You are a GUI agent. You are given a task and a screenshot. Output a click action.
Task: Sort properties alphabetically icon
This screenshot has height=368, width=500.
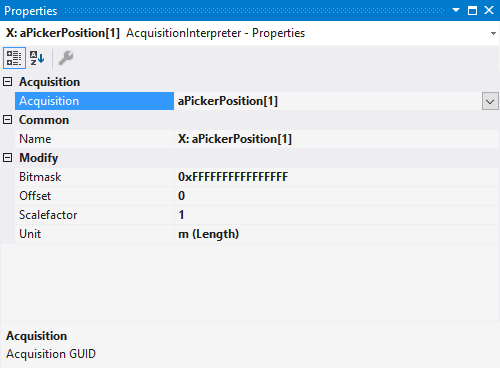tap(37, 58)
